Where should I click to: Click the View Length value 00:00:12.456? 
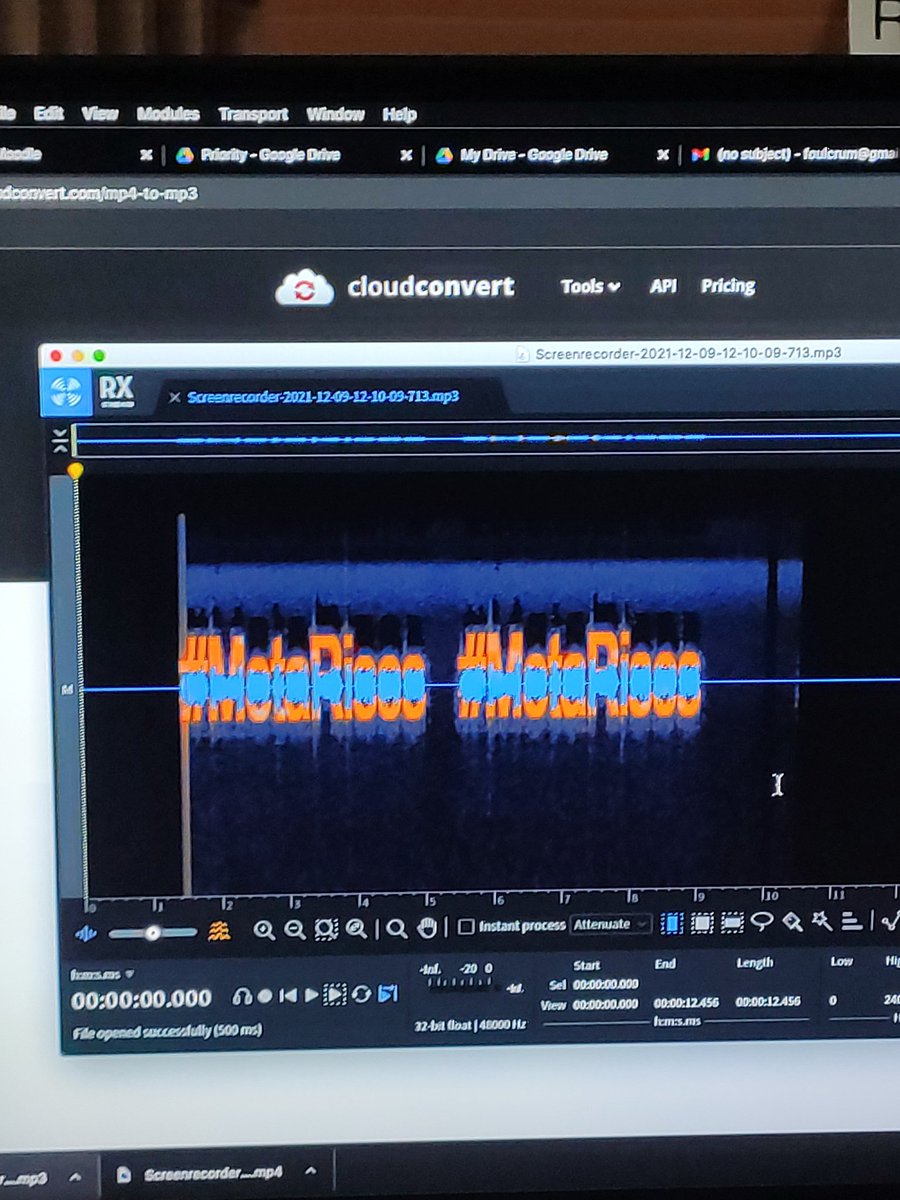[769, 1001]
